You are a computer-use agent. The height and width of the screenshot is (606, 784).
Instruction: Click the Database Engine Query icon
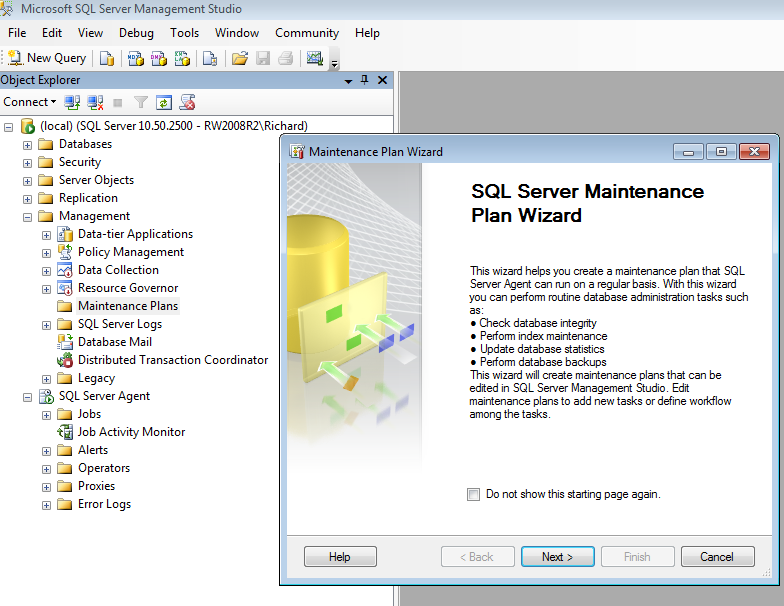(107, 58)
